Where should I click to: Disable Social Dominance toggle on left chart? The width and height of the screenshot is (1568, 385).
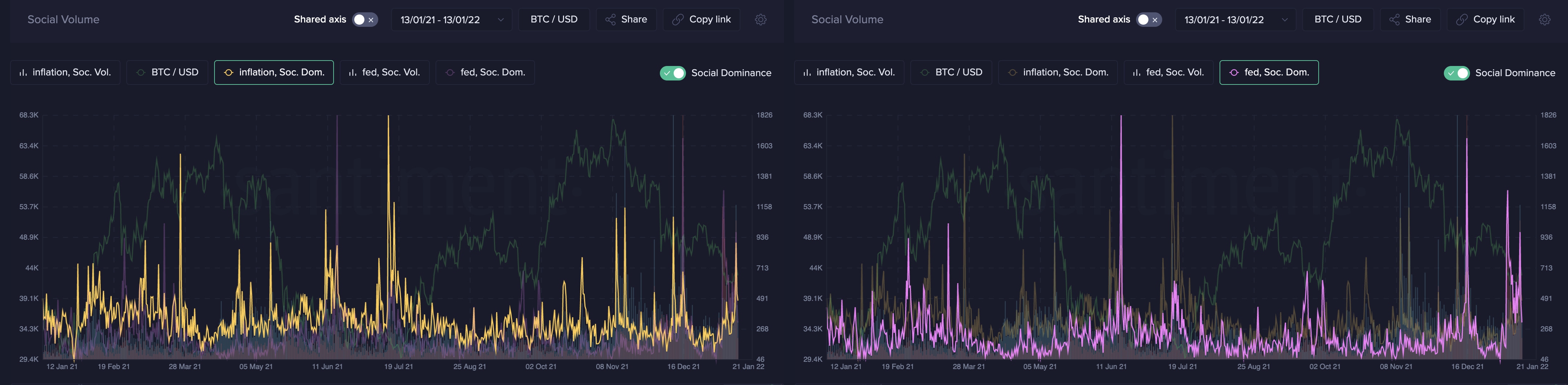[x=673, y=73]
